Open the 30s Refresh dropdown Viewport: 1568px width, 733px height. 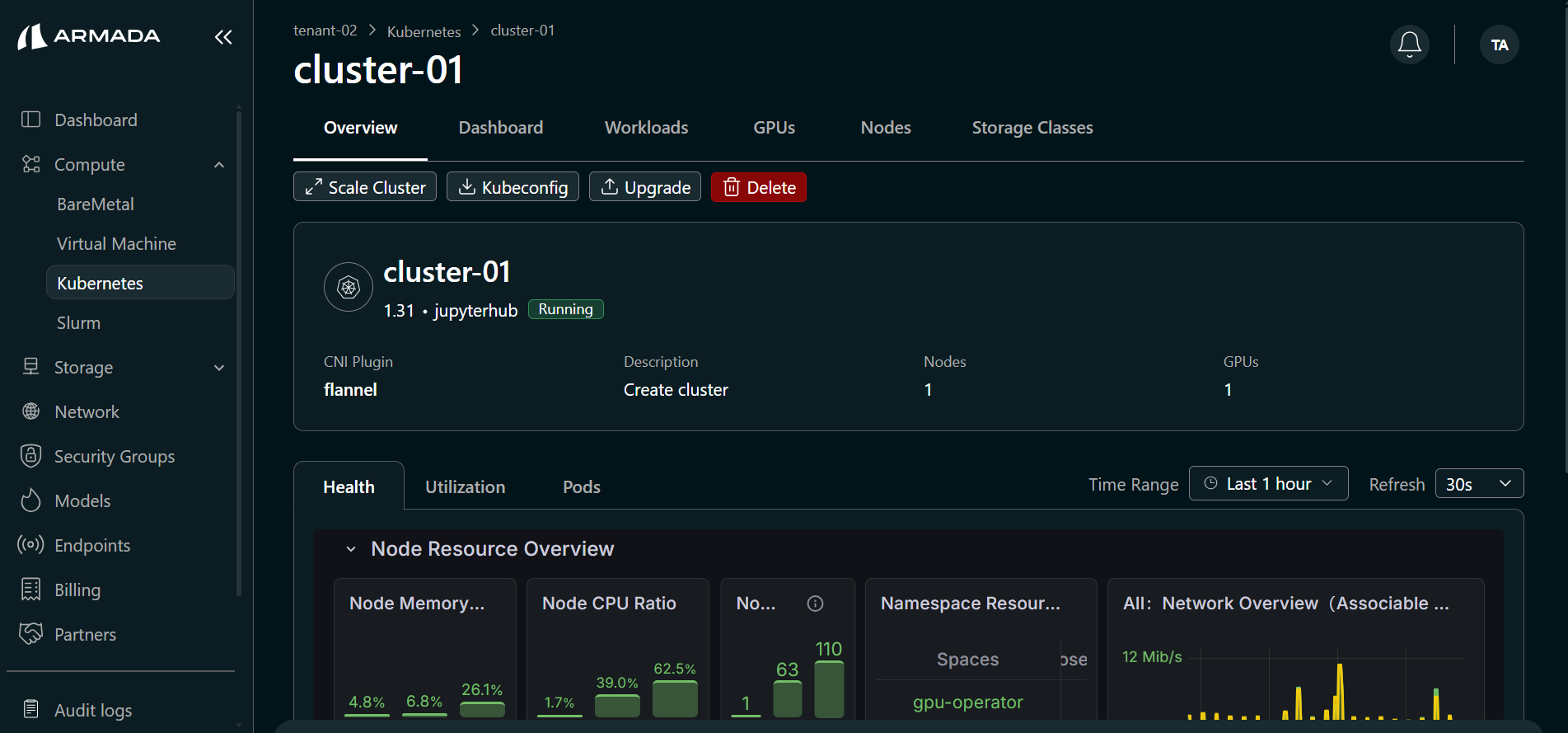pos(1480,484)
